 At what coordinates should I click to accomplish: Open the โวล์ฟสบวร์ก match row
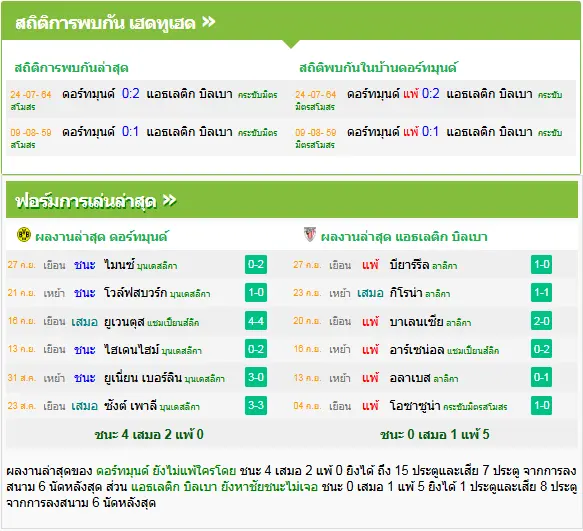(137, 293)
